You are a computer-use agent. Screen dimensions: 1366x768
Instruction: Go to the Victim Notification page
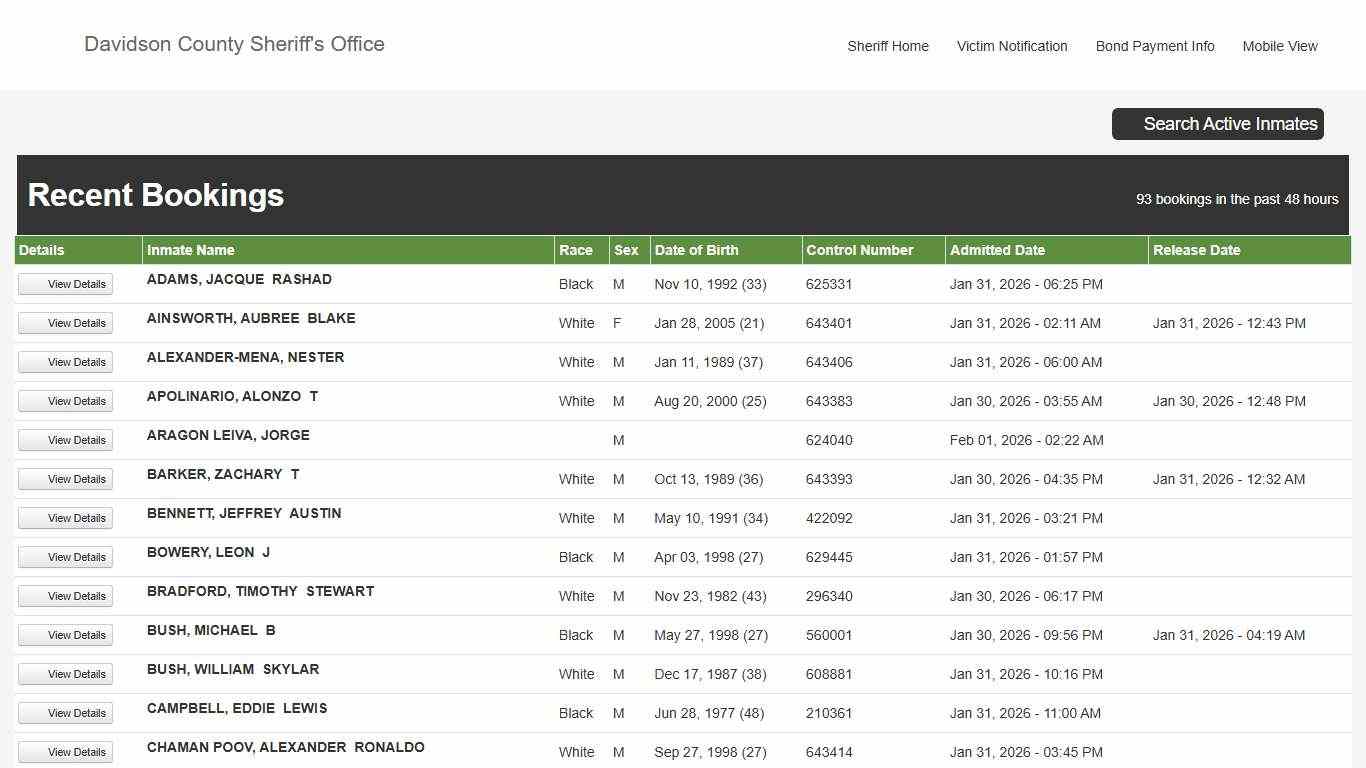coord(1011,46)
